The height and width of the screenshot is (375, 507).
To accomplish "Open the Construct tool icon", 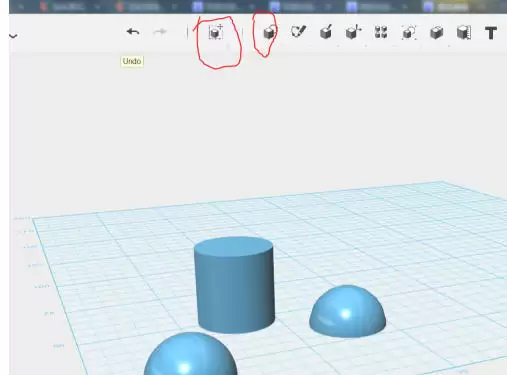I will pos(326,32).
